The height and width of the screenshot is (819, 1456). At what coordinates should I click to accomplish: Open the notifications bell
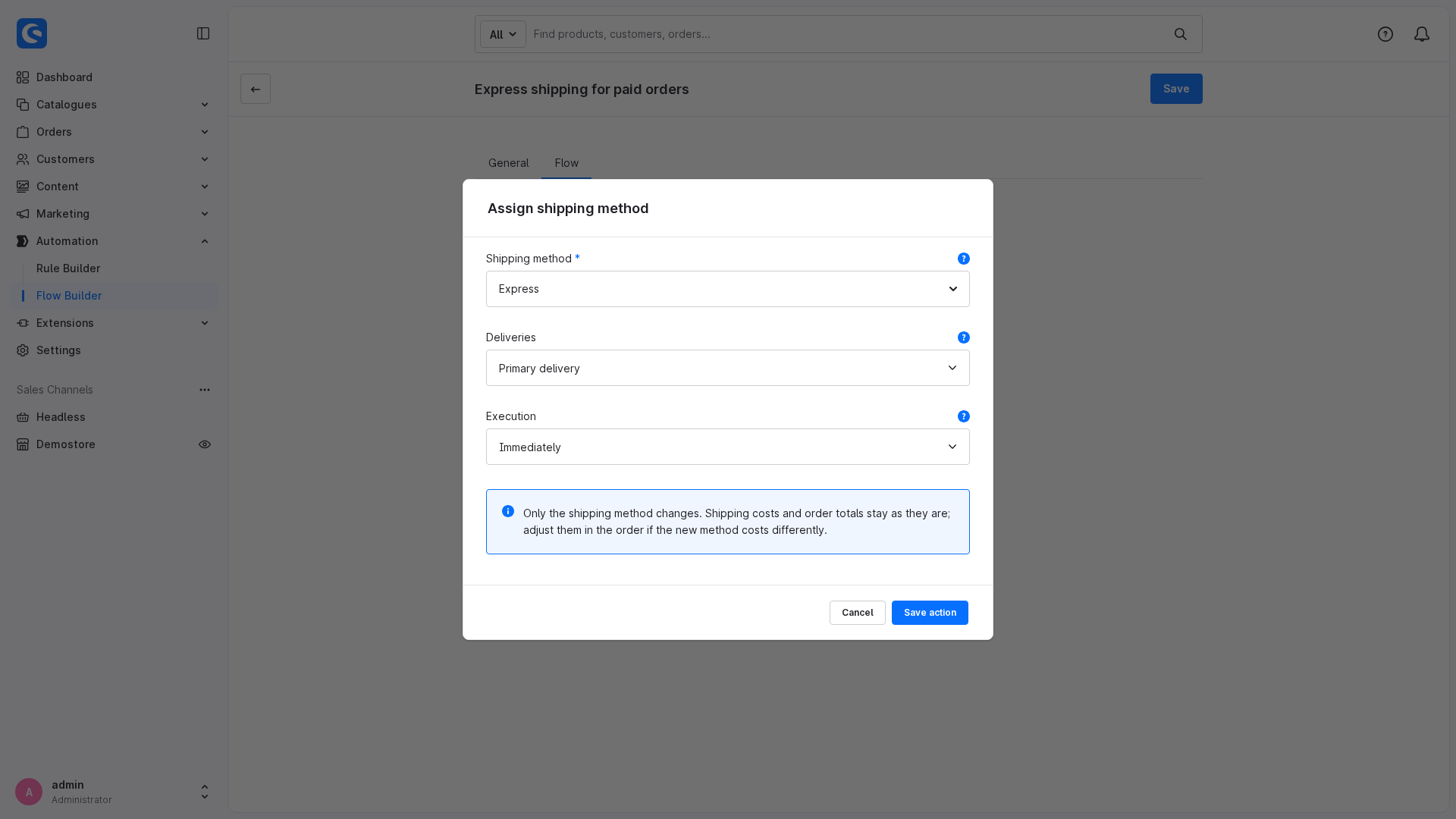click(1422, 34)
